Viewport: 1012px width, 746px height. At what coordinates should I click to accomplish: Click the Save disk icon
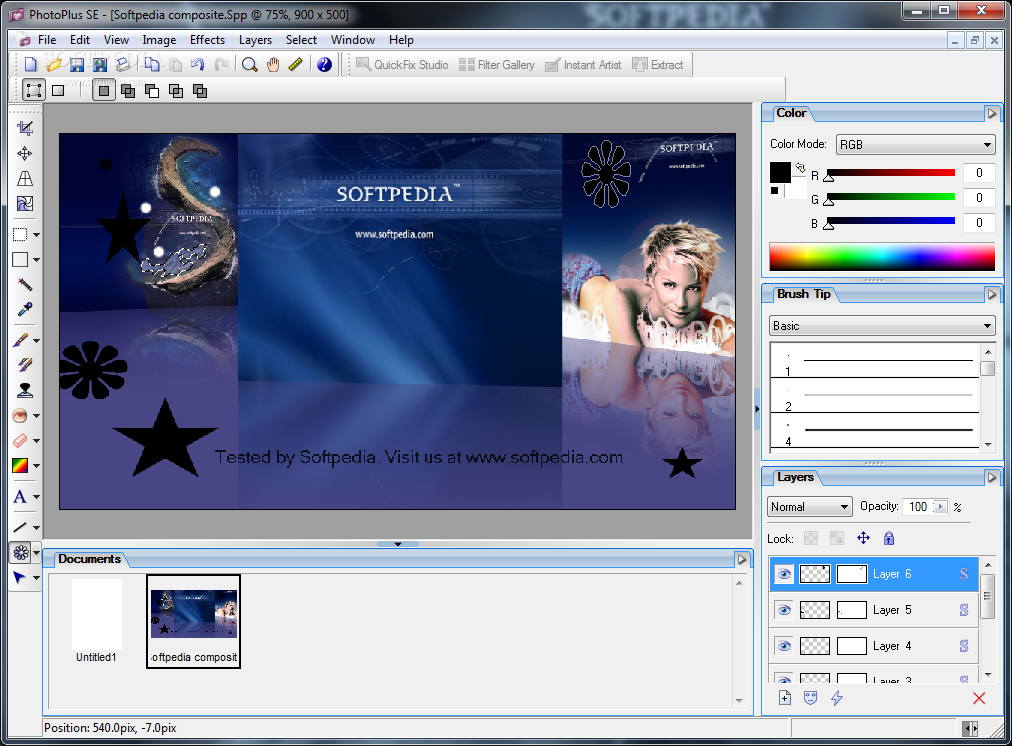77,65
